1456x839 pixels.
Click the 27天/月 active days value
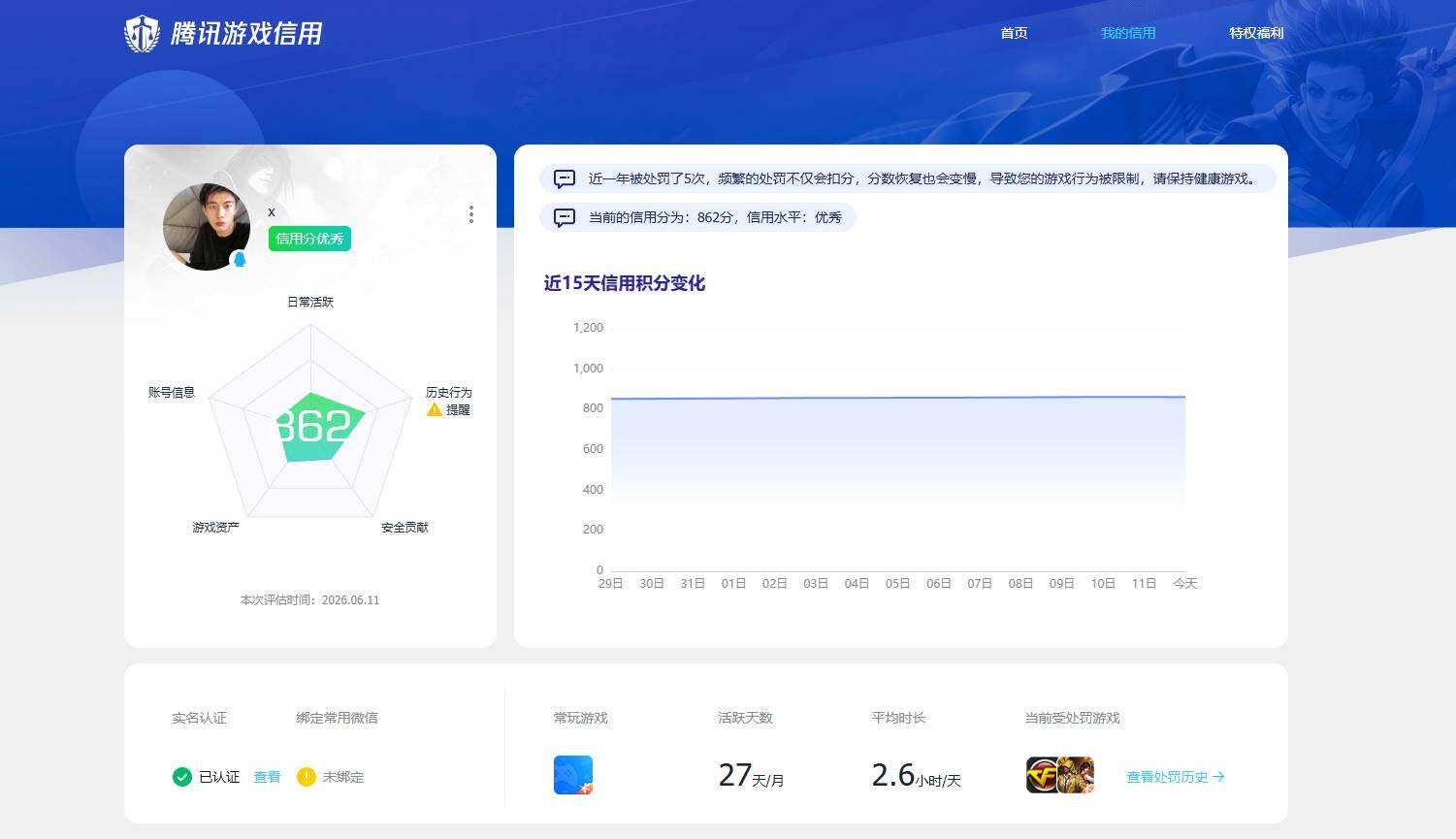(751, 775)
